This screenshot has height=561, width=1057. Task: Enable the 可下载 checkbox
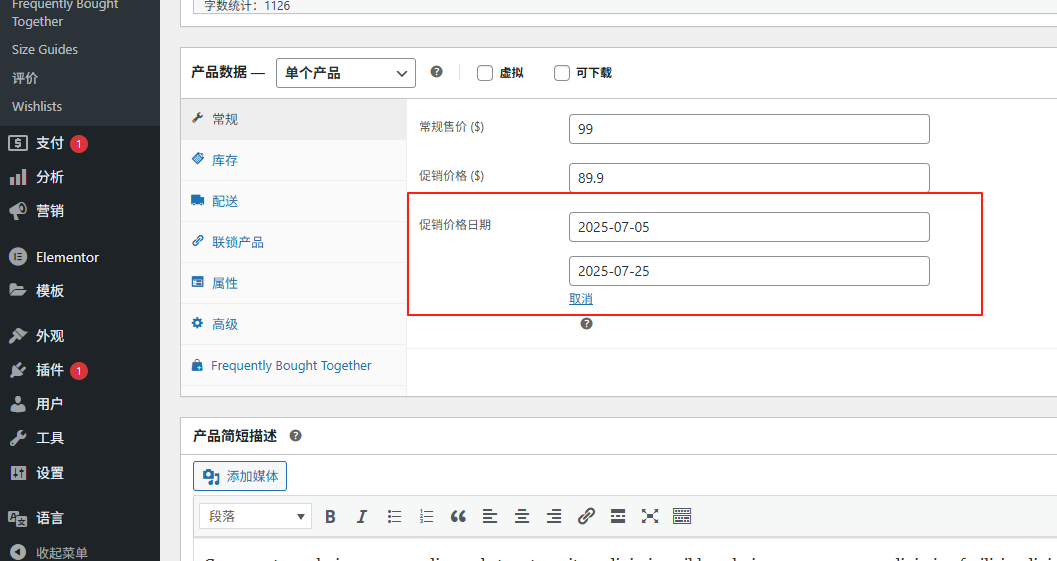(562, 73)
